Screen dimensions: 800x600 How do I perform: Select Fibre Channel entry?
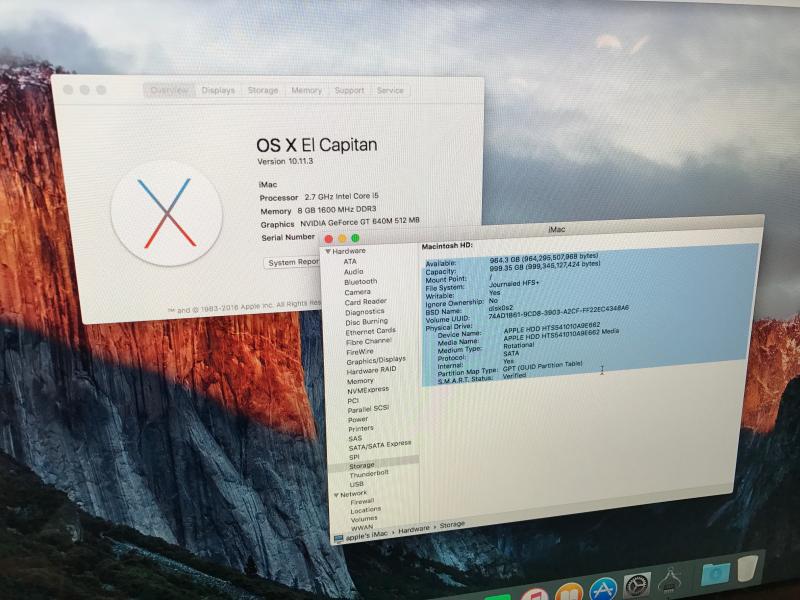click(x=368, y=341)
